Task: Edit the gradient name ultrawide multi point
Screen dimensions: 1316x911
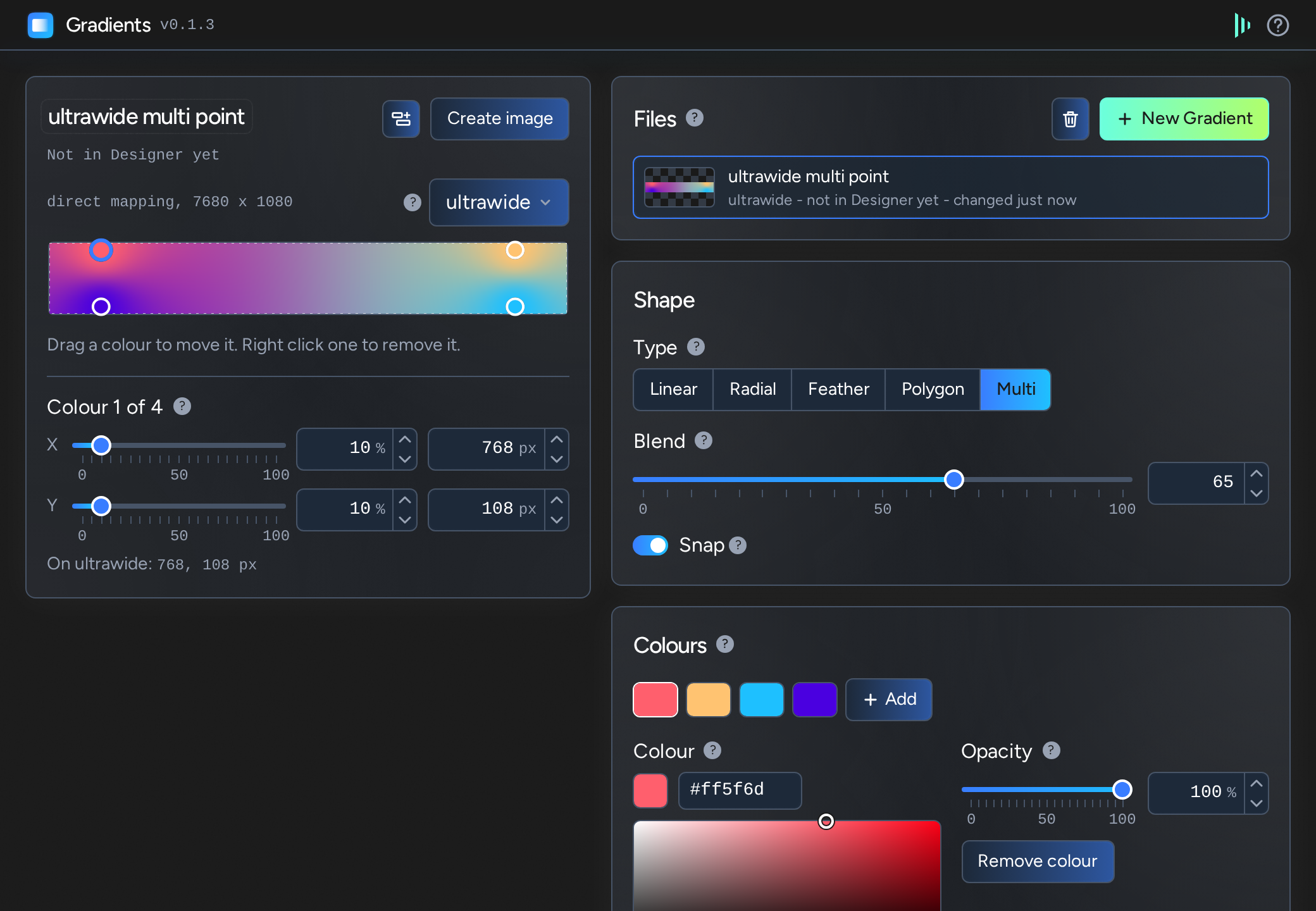Action: click(x=146, y=117)
